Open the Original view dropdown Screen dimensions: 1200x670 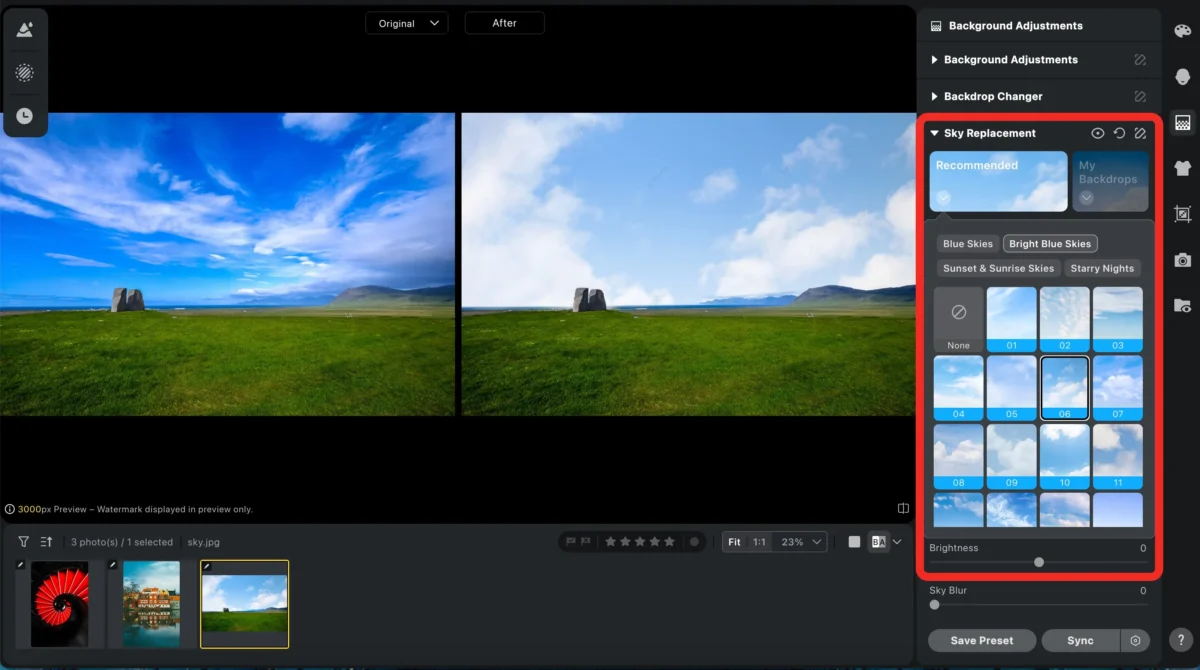407,23
